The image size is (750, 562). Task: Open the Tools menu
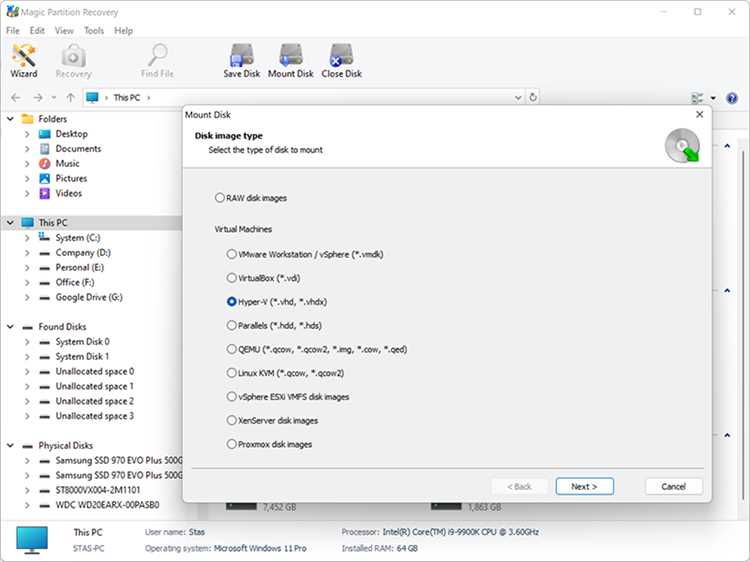pyautogui.click(x=94, y=31)
